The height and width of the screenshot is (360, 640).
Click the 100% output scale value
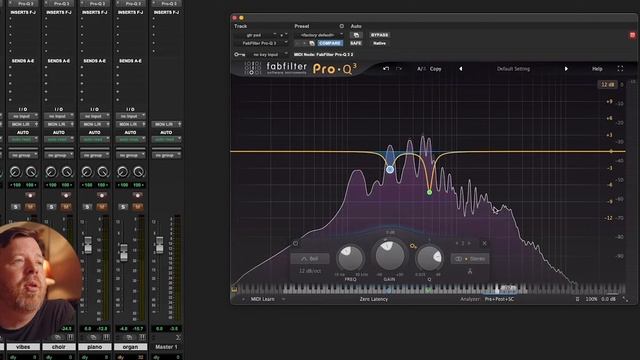[591, 299]
